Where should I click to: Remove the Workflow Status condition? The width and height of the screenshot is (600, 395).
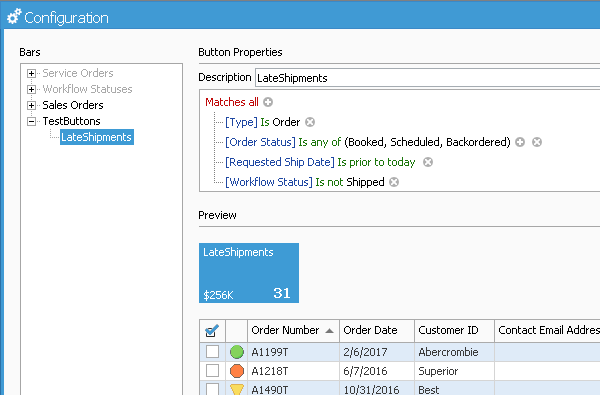[394, 182]
